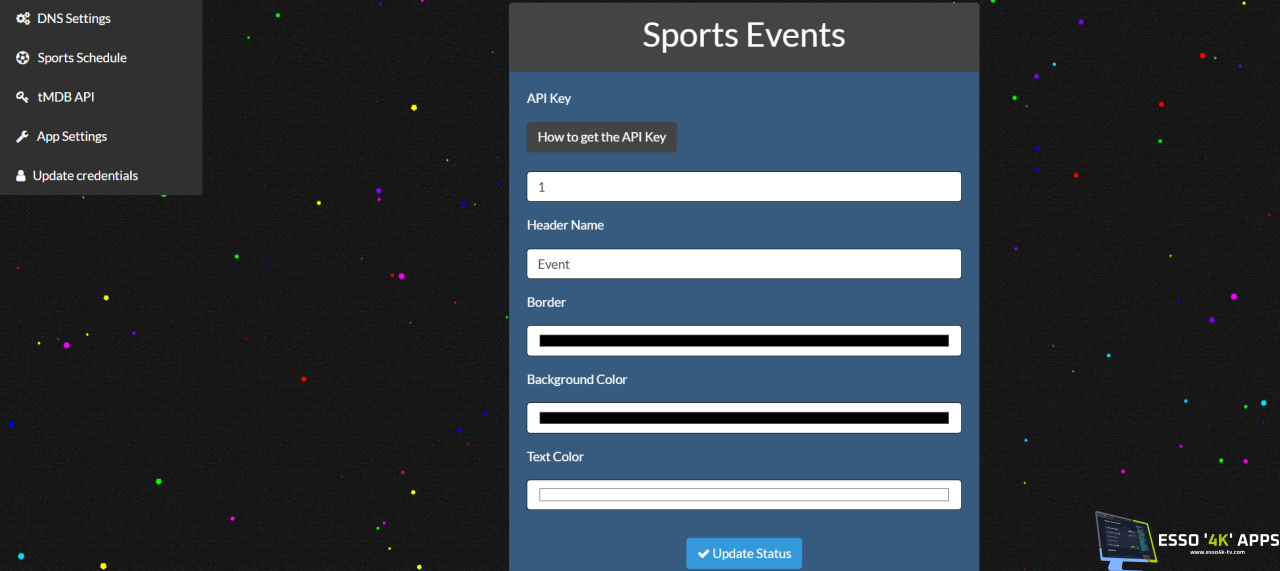Viewport: 1280px width, 571px height.
Task: Select the tMDB API menu entry
Action: [x=66, y=97]
